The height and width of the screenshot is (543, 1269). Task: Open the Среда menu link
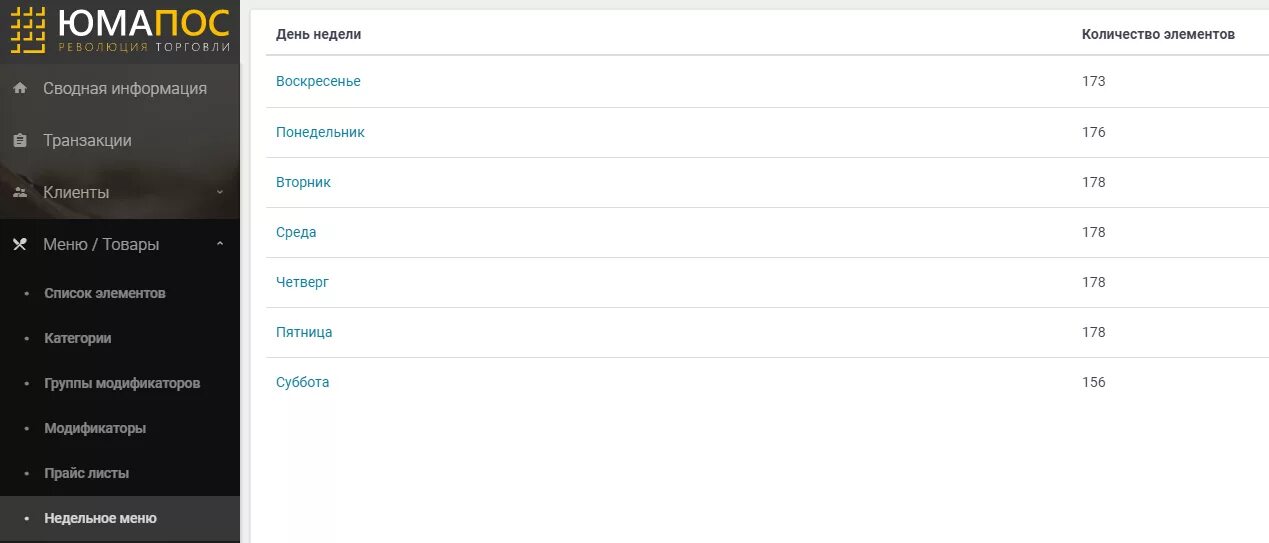[x=296, y=232]
